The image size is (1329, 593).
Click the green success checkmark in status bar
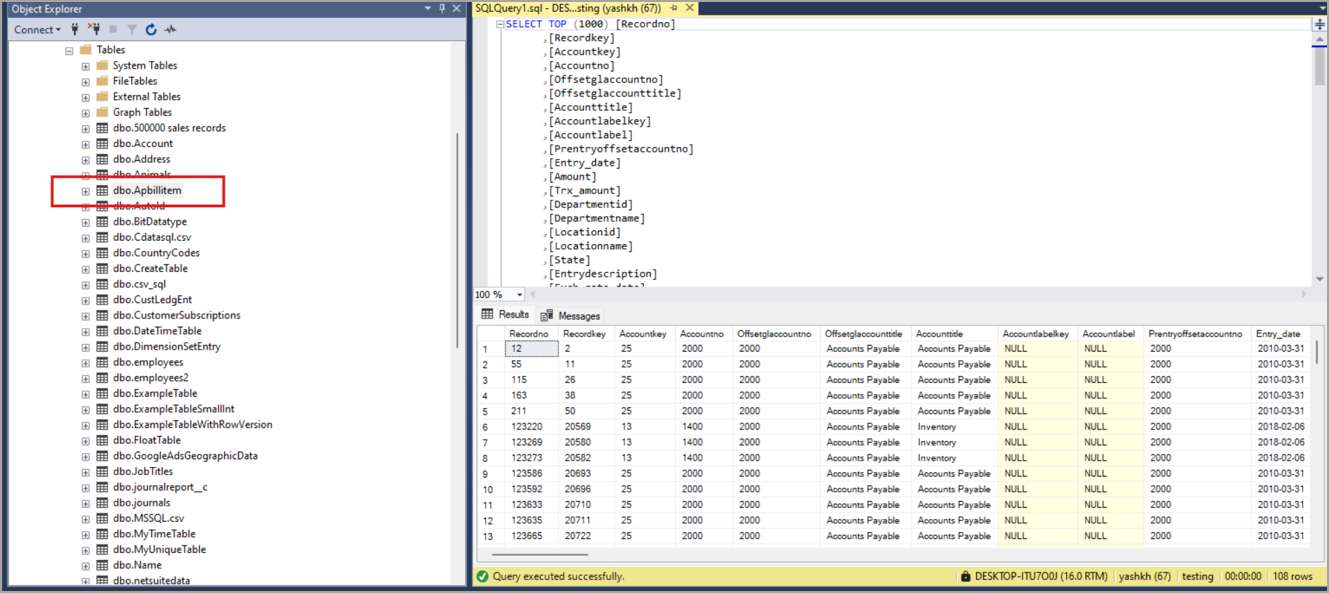481,576
